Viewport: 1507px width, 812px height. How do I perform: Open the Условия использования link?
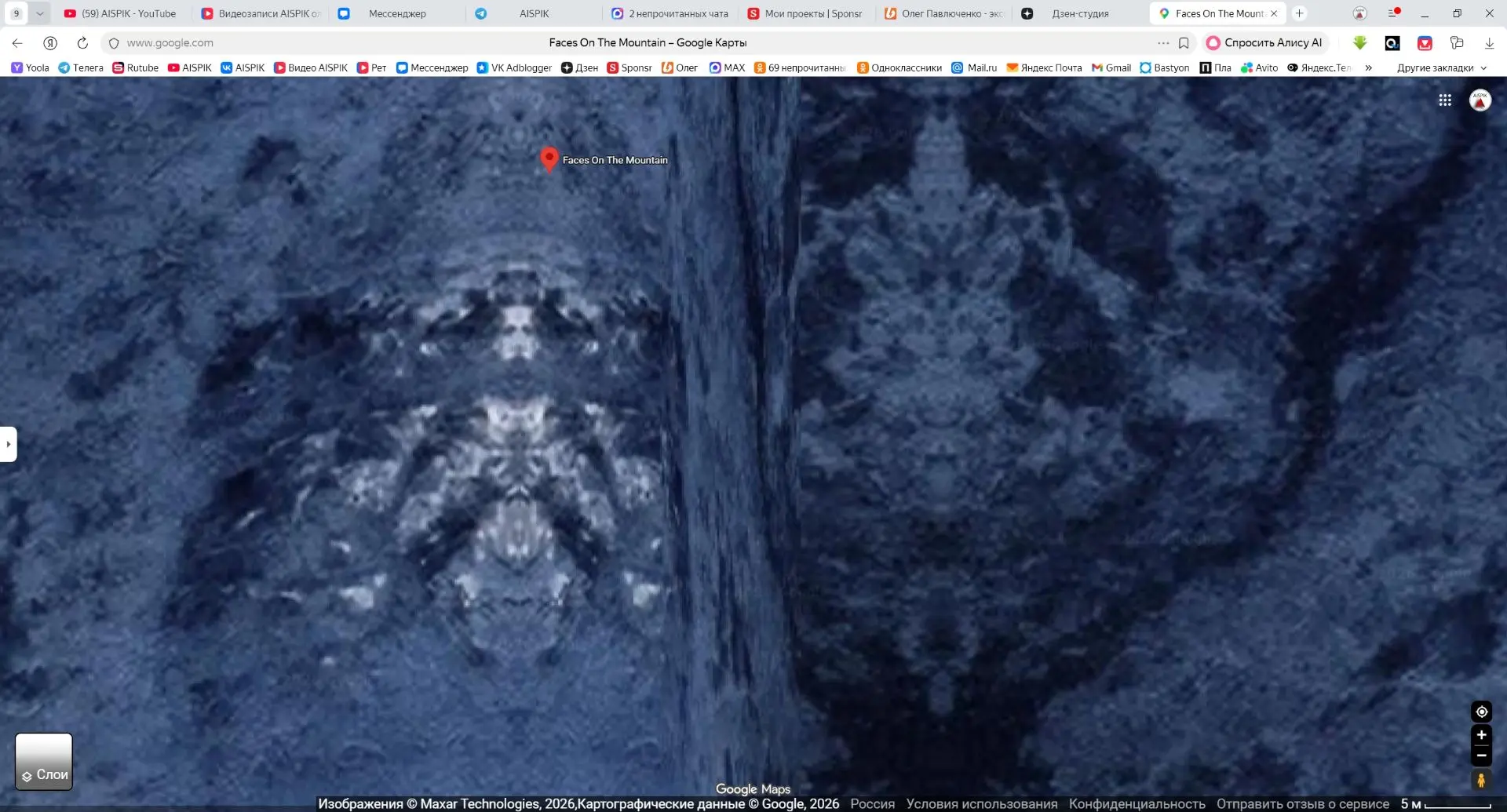[x=981, y=804]
